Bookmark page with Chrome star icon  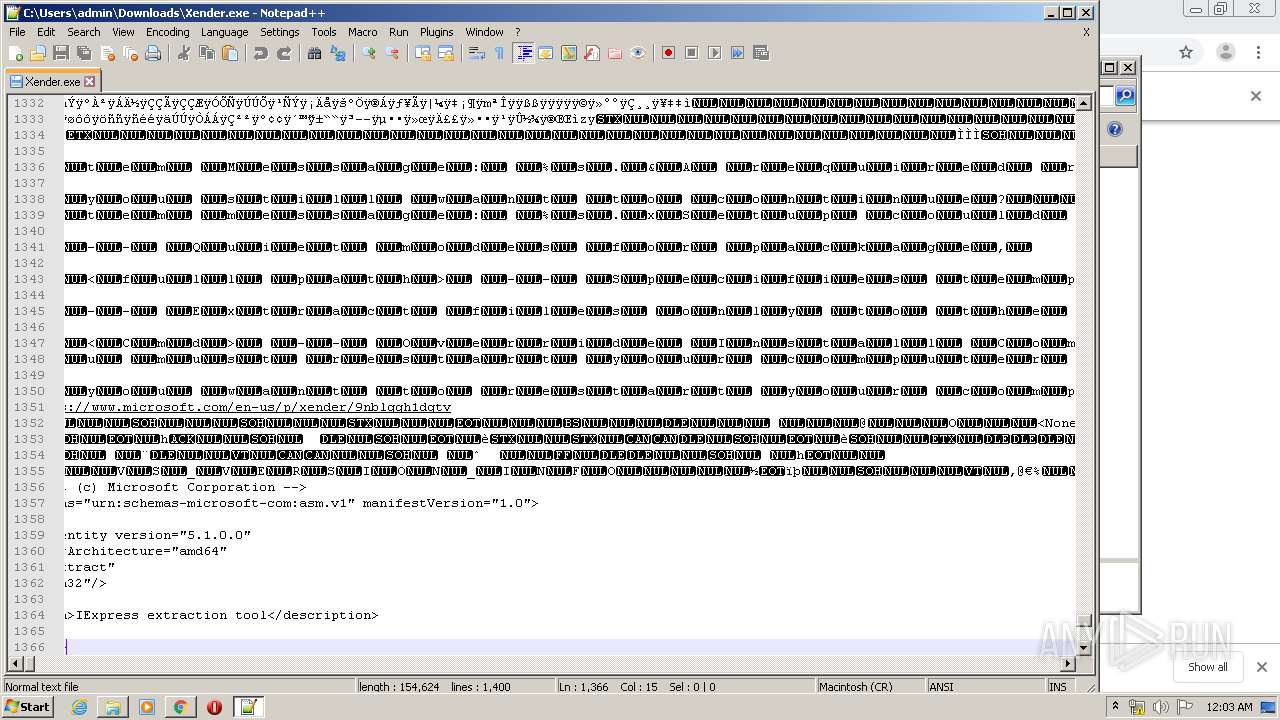(1186, 52)
